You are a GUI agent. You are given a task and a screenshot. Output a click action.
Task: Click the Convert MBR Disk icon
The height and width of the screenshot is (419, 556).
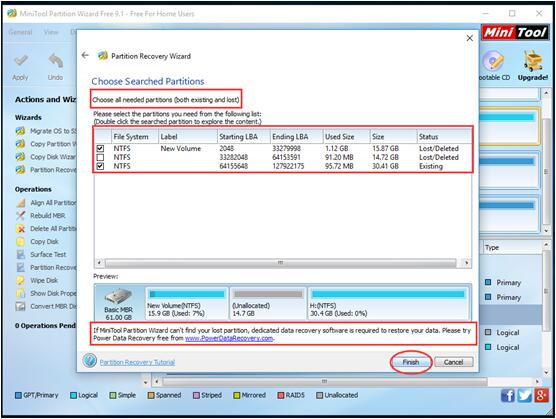[x=21, y=306]
